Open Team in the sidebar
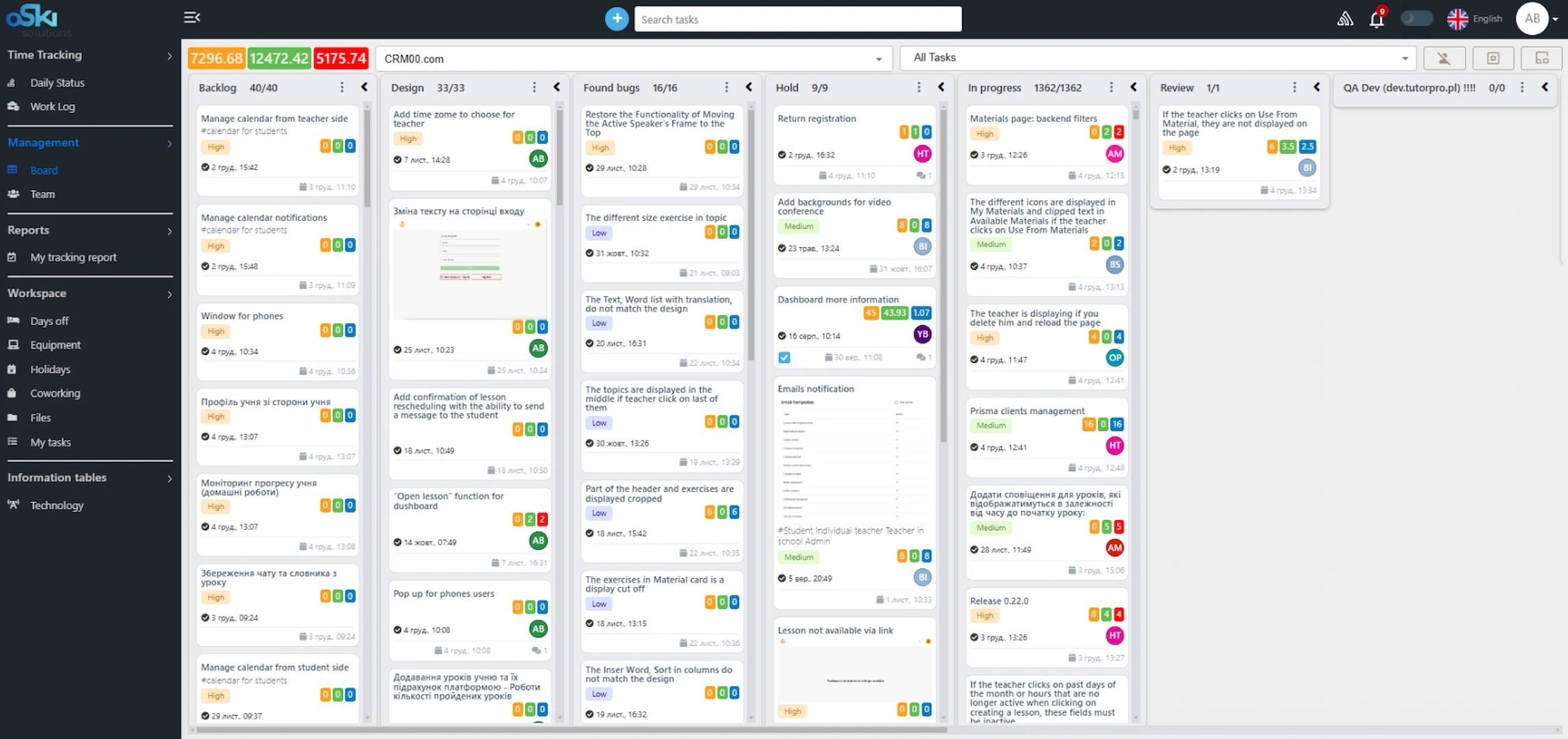 click(x=42, y=194)
